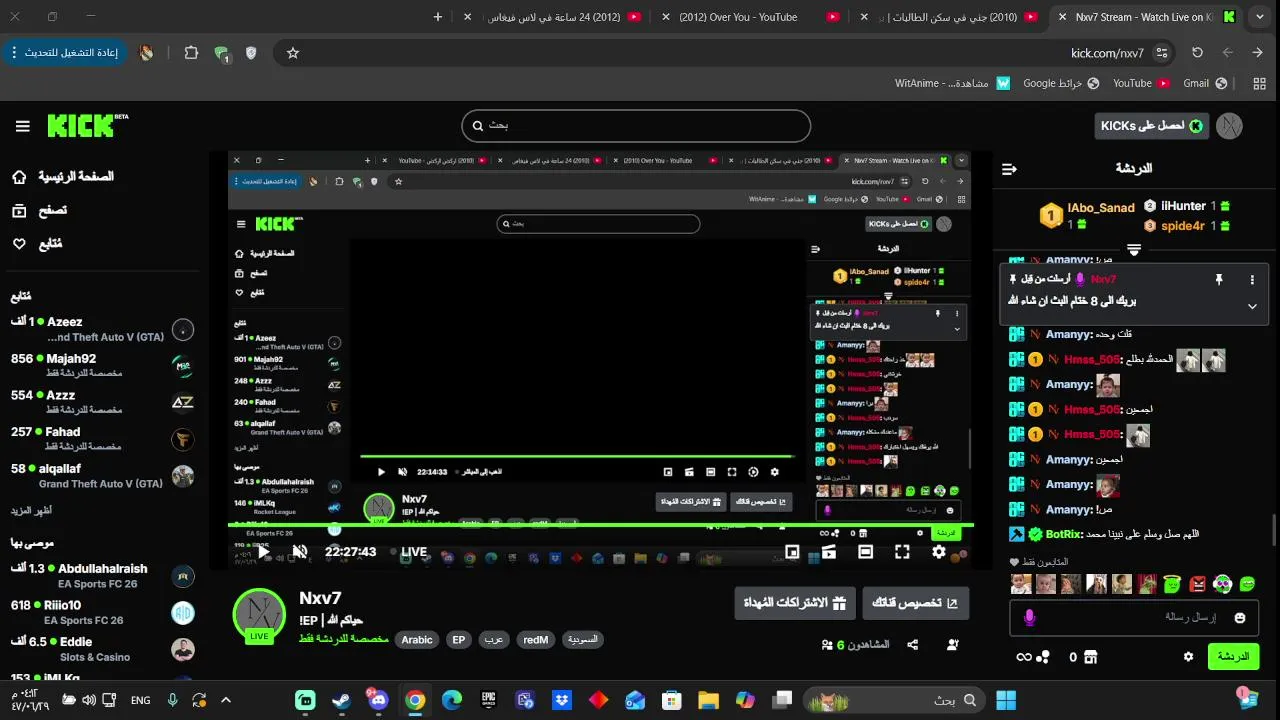
Task: Click the Kick search field
Action: [636, 126]
